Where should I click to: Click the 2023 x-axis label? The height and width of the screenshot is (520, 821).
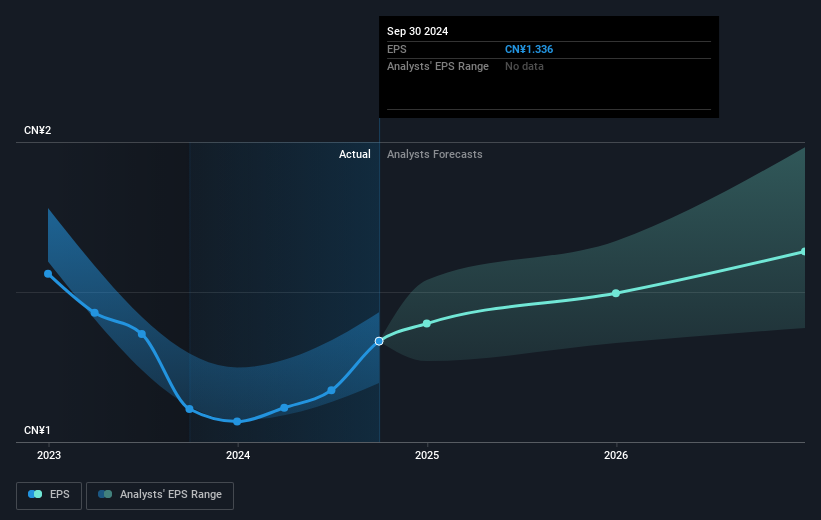(x=49, y=455)
